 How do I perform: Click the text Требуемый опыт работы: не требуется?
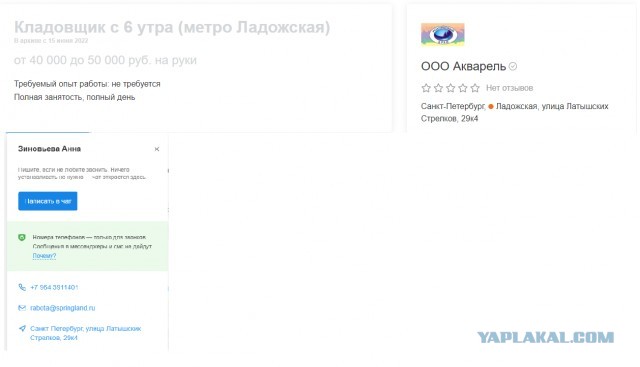point(87,84)
